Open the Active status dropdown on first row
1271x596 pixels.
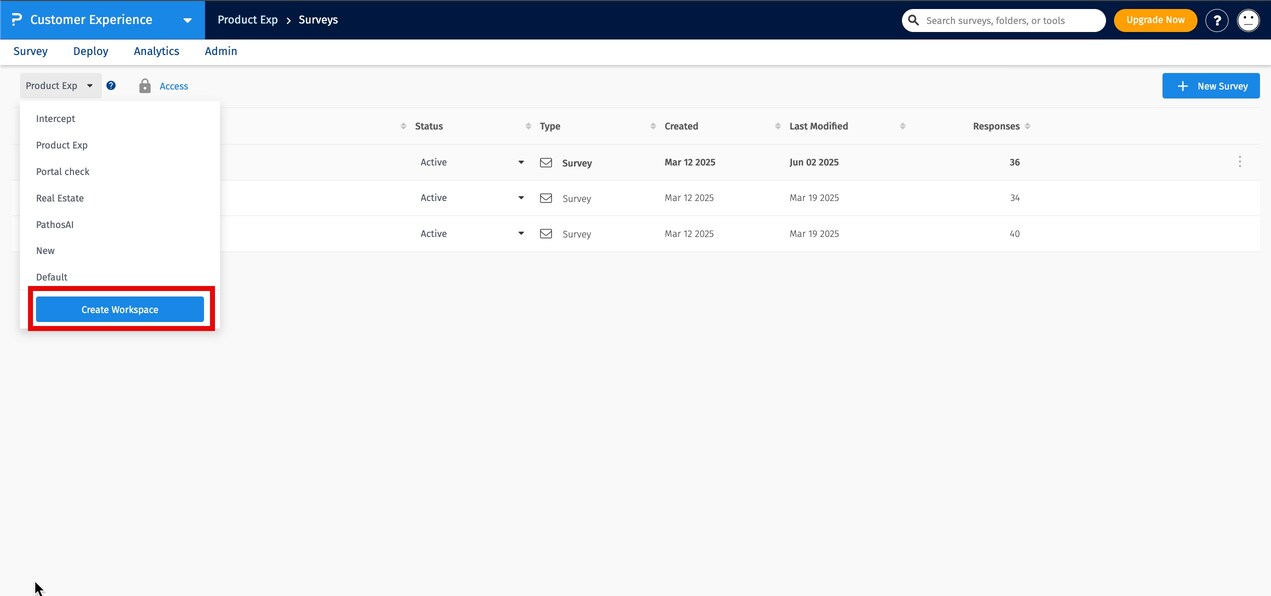(x=520, y=162)
